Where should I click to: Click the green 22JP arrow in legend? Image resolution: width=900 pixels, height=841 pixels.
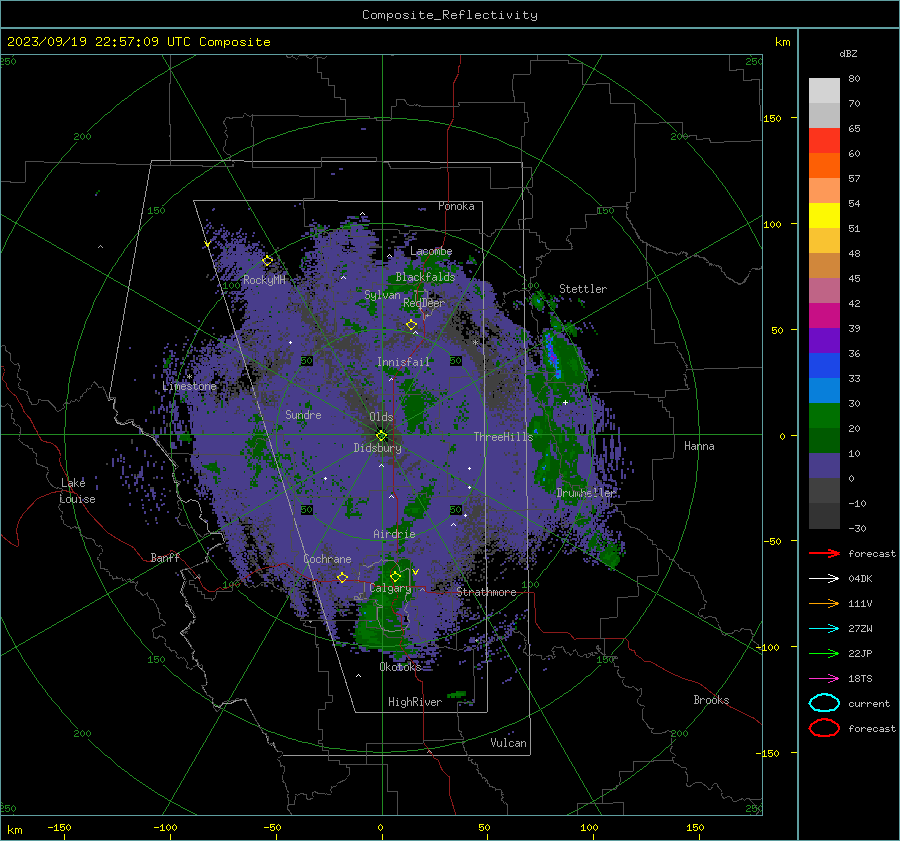[824, 653]
